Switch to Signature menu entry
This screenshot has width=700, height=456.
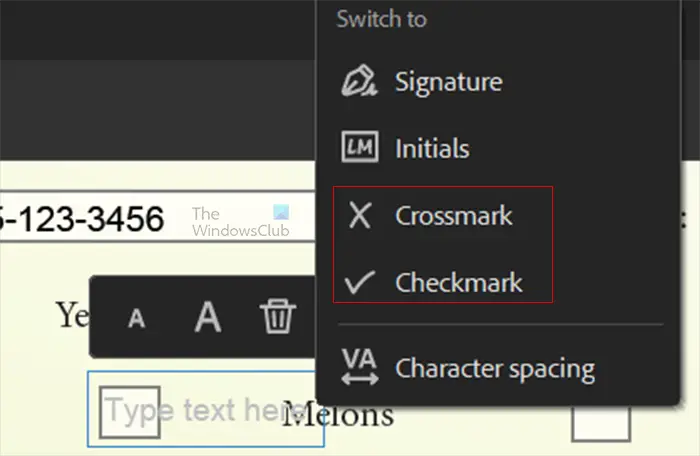449,82
